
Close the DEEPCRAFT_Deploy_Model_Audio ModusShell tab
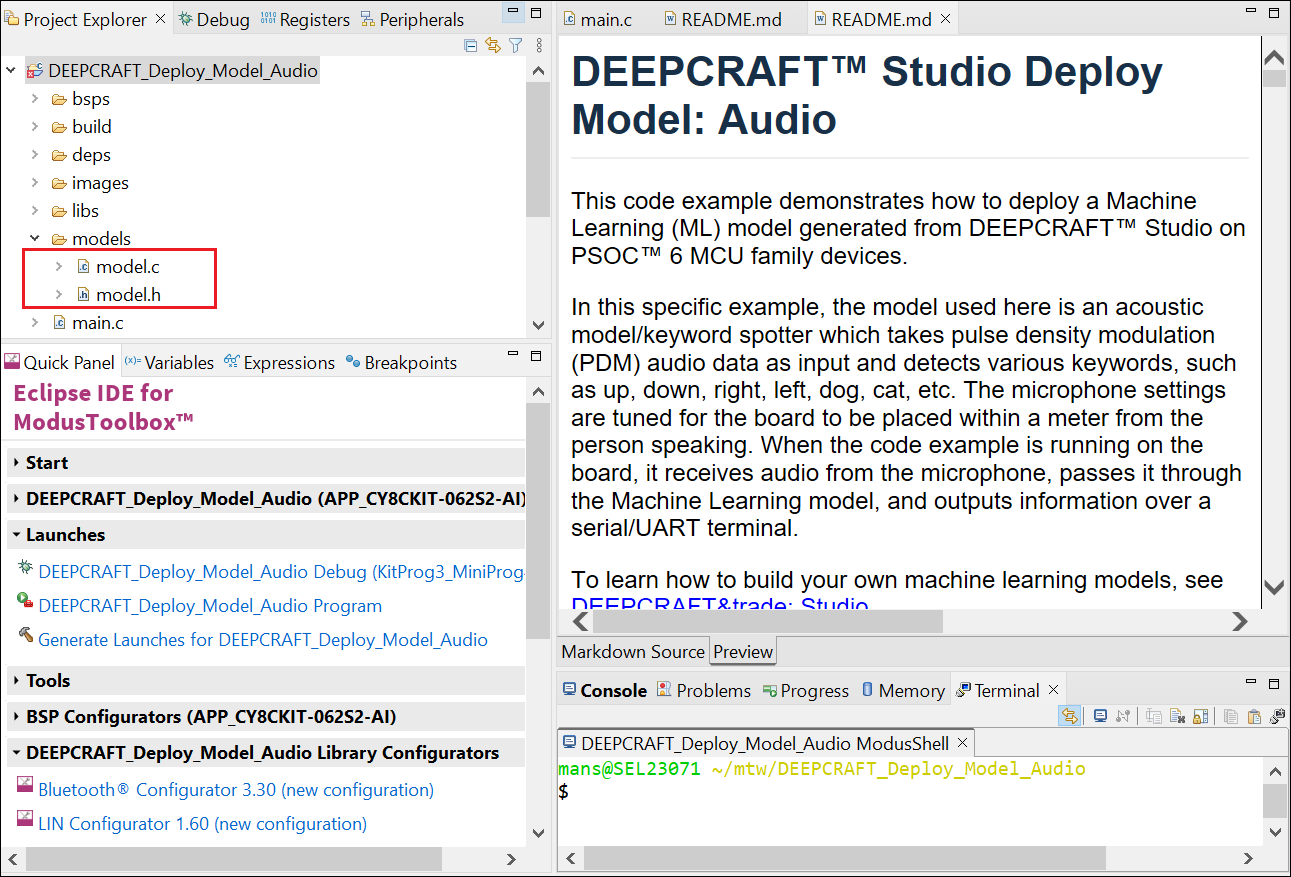tap(962, 743)
